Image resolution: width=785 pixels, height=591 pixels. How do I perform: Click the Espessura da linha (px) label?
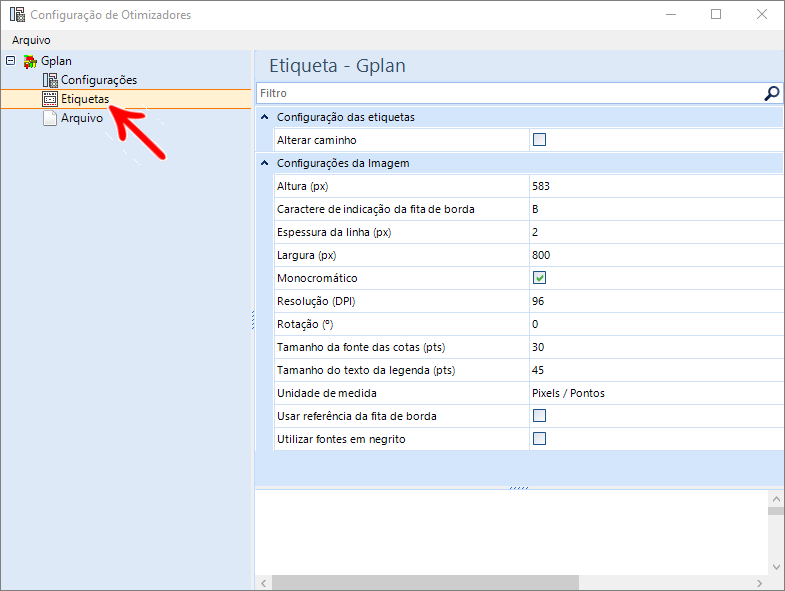[x=334, y=232]
